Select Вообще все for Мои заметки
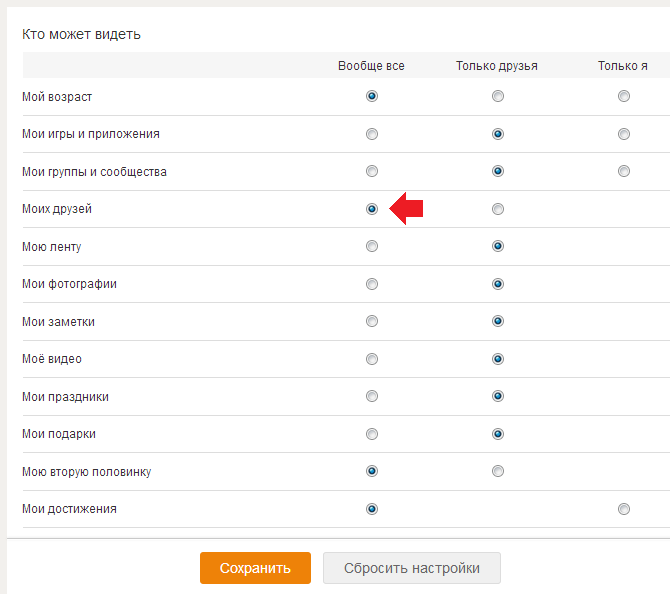 point(372,321)
